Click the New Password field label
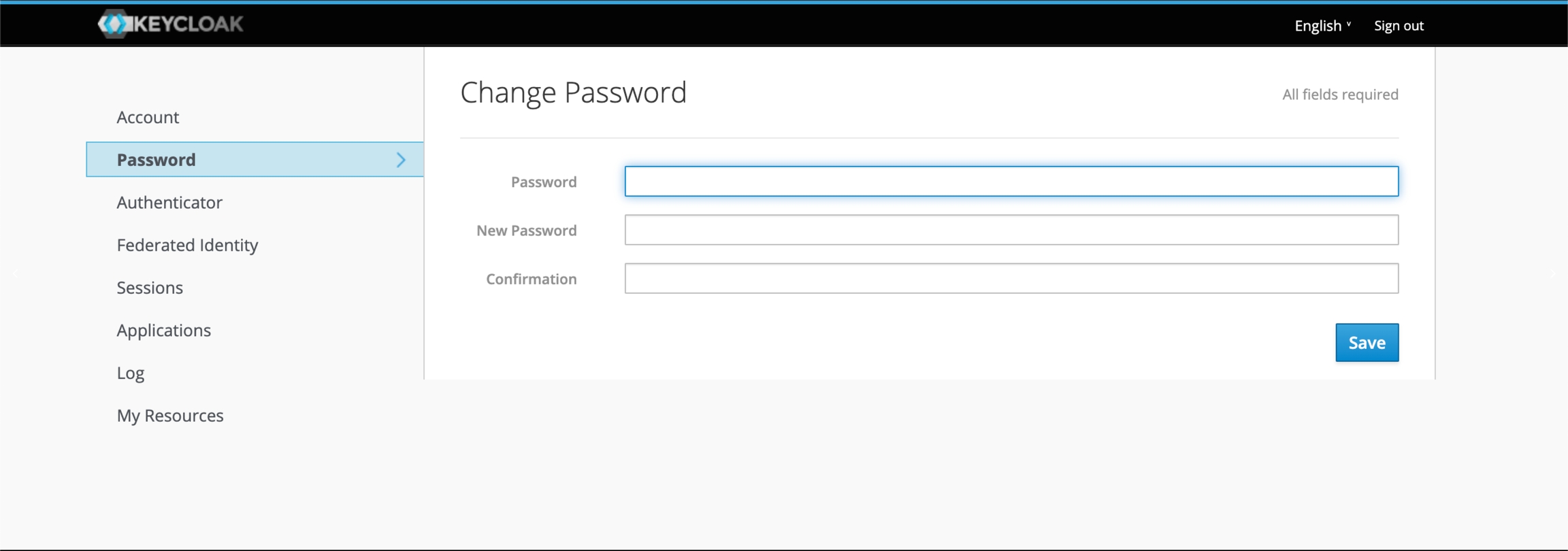 click(x=526, y=231)
